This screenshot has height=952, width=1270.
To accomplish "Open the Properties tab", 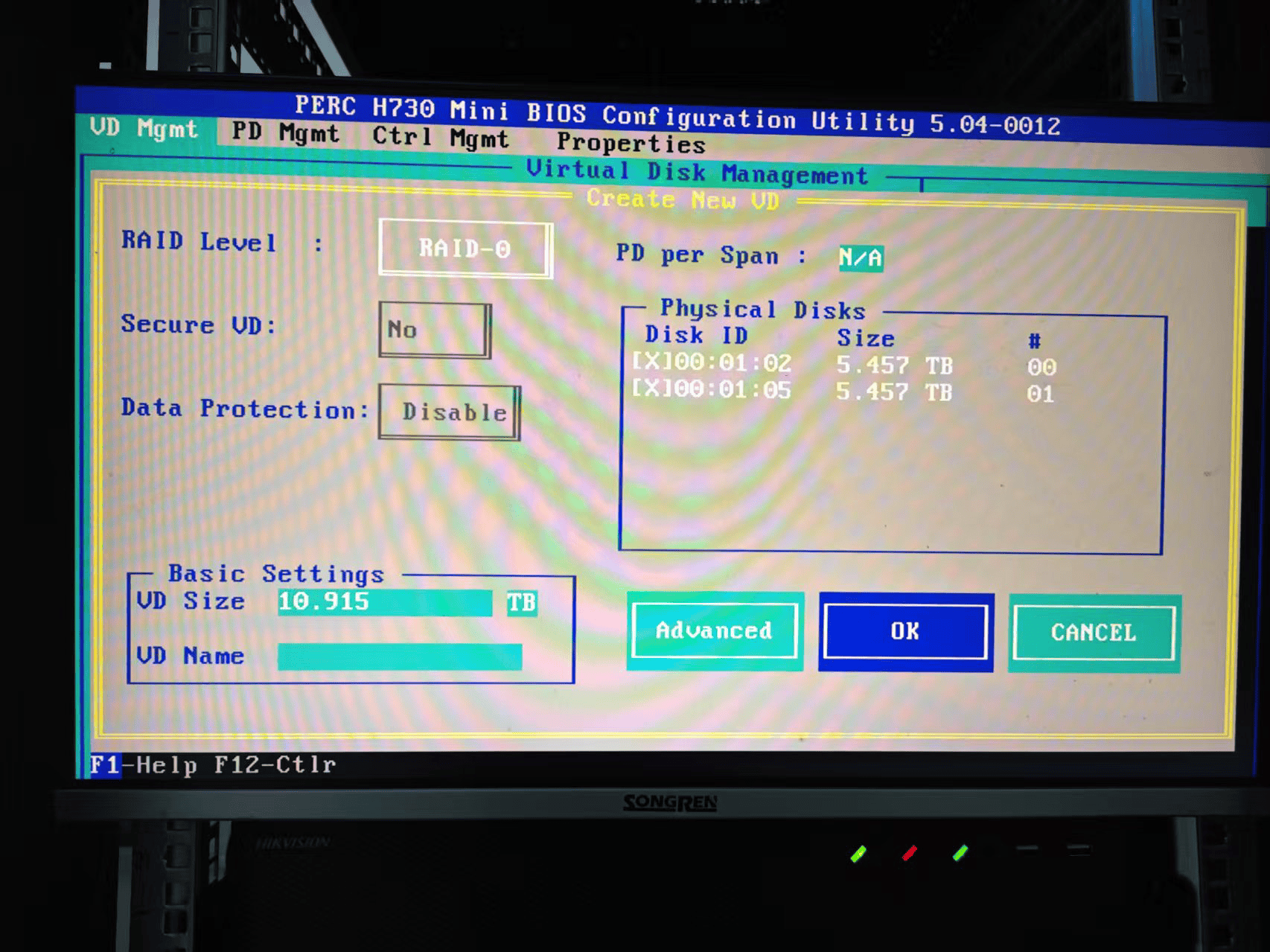I will 631,142.
